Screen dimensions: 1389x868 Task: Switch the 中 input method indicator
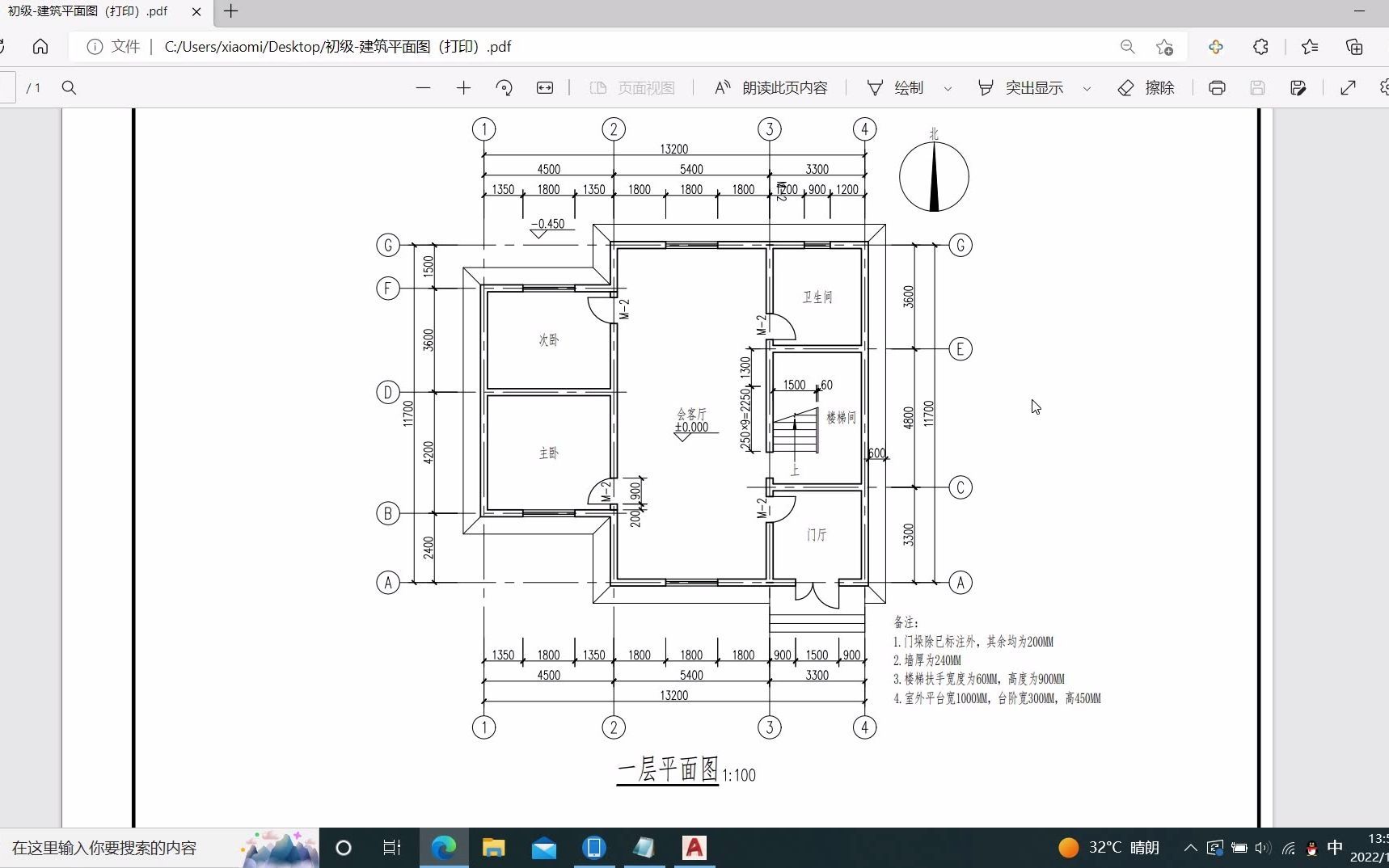pos(1335,847)
